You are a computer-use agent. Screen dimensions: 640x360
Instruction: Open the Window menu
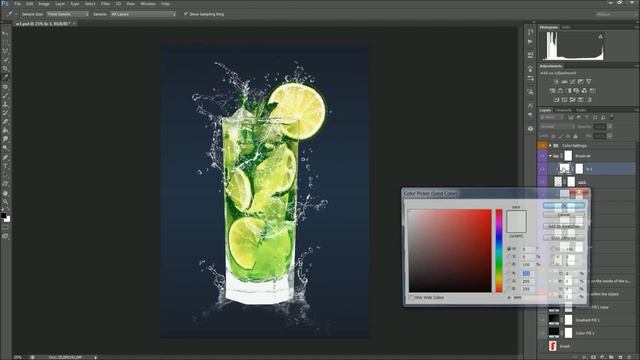[x=148, y=4]
